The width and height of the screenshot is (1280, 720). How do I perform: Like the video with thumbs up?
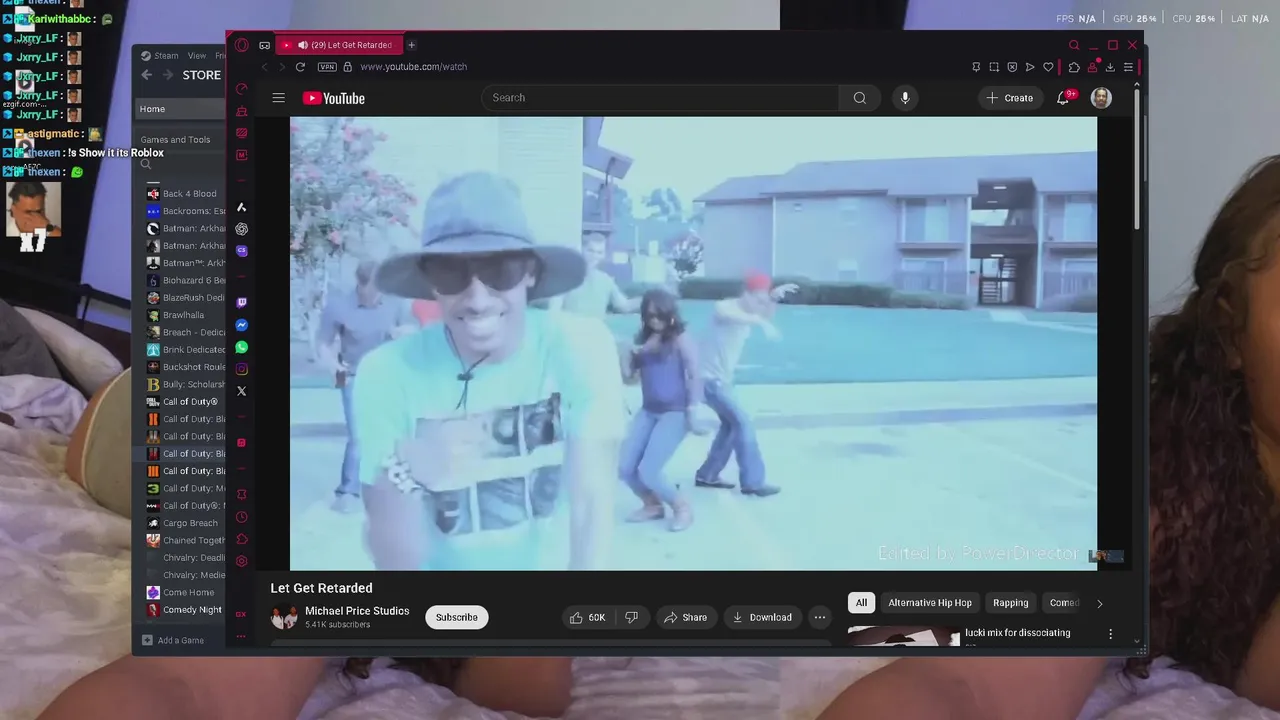tap(587, 617)
